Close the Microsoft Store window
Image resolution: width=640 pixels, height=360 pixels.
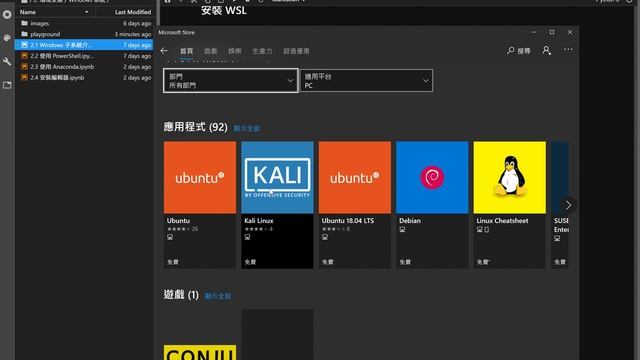[570, 32]
